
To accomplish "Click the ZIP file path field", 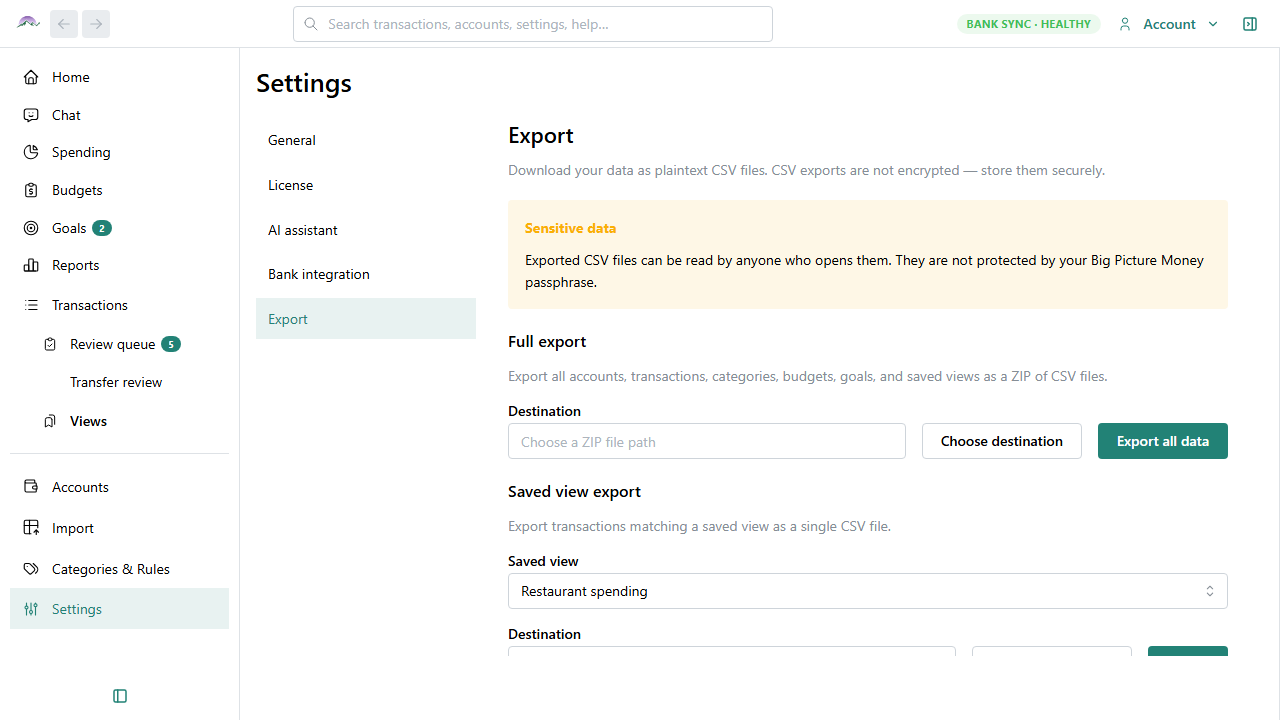I will coord(707,441).
